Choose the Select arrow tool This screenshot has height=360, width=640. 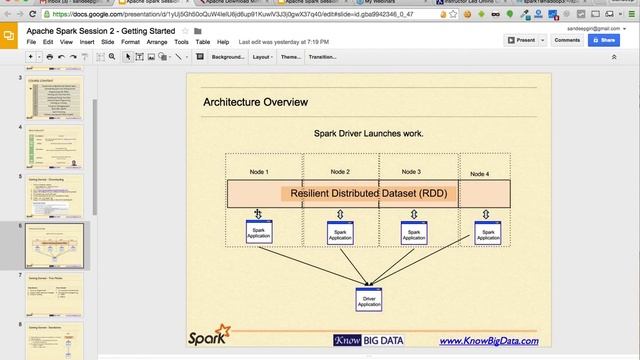click(128, 57)
